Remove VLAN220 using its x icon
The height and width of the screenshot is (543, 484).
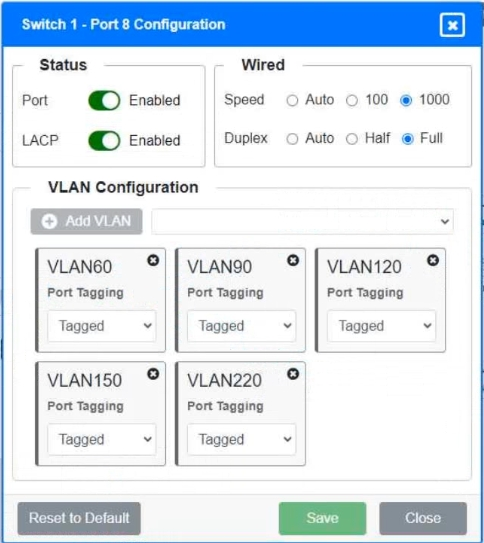click(x=293, y=374)
